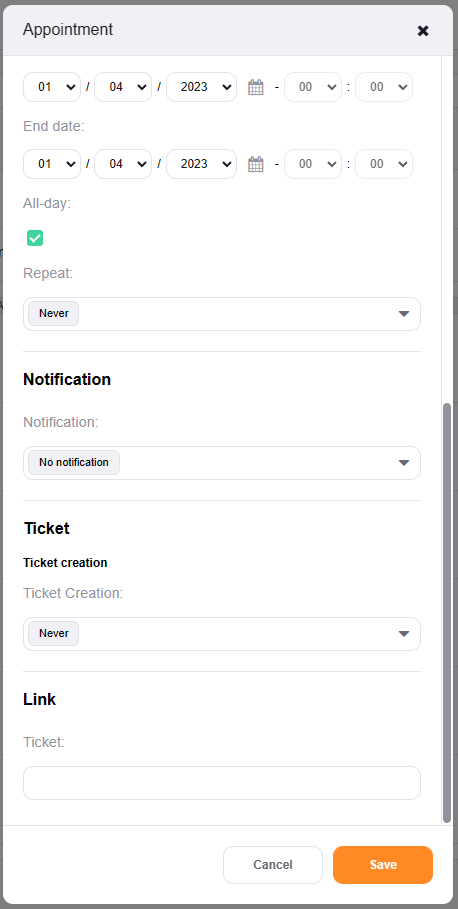The width and height of the screenshot is (458, 909).
Task: Click the 'No notification' selected tag
Action: coord(74,463)
